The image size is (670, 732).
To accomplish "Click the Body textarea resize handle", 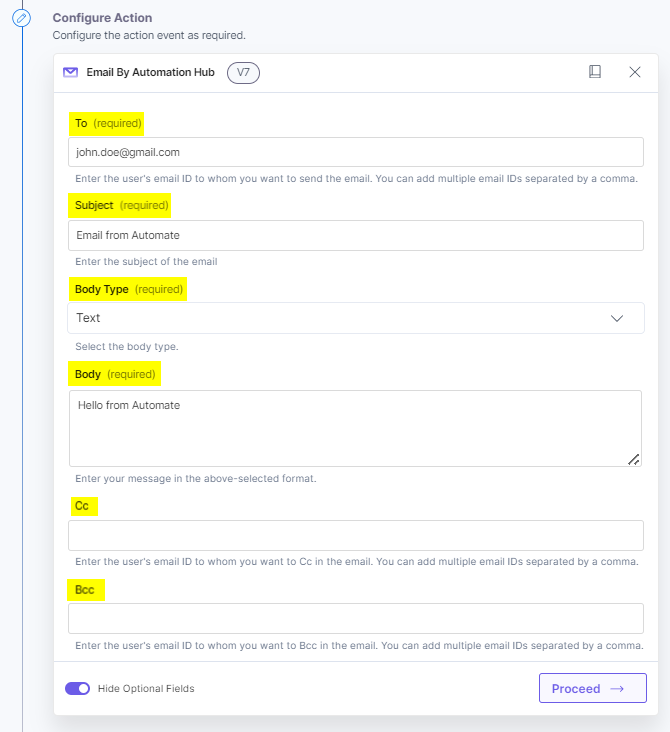I will click(x=633, y=459).
